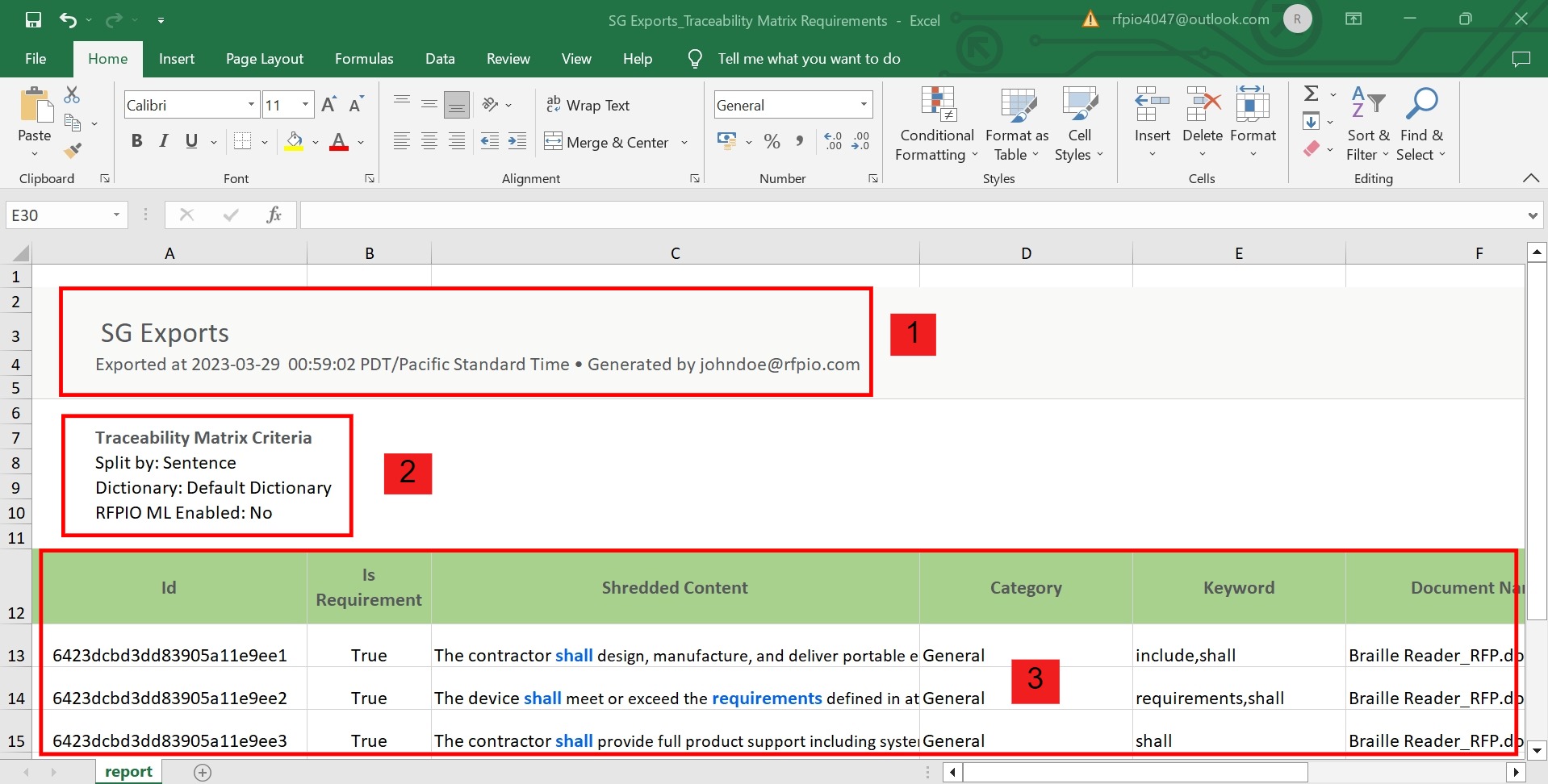This screenshot has height=784, width=1548.
Task: Cut selection using the scissors icon
Action: click(x=72, y=95)
